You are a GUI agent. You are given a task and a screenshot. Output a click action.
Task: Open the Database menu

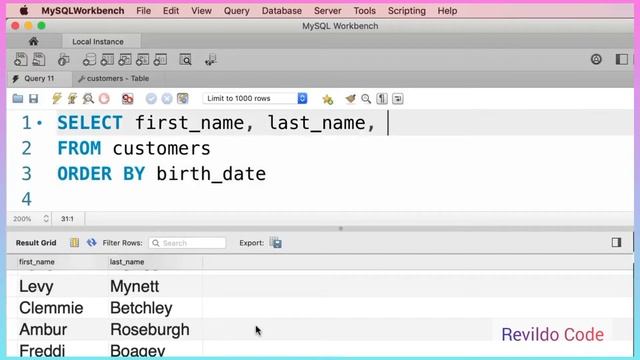[282, 11]
